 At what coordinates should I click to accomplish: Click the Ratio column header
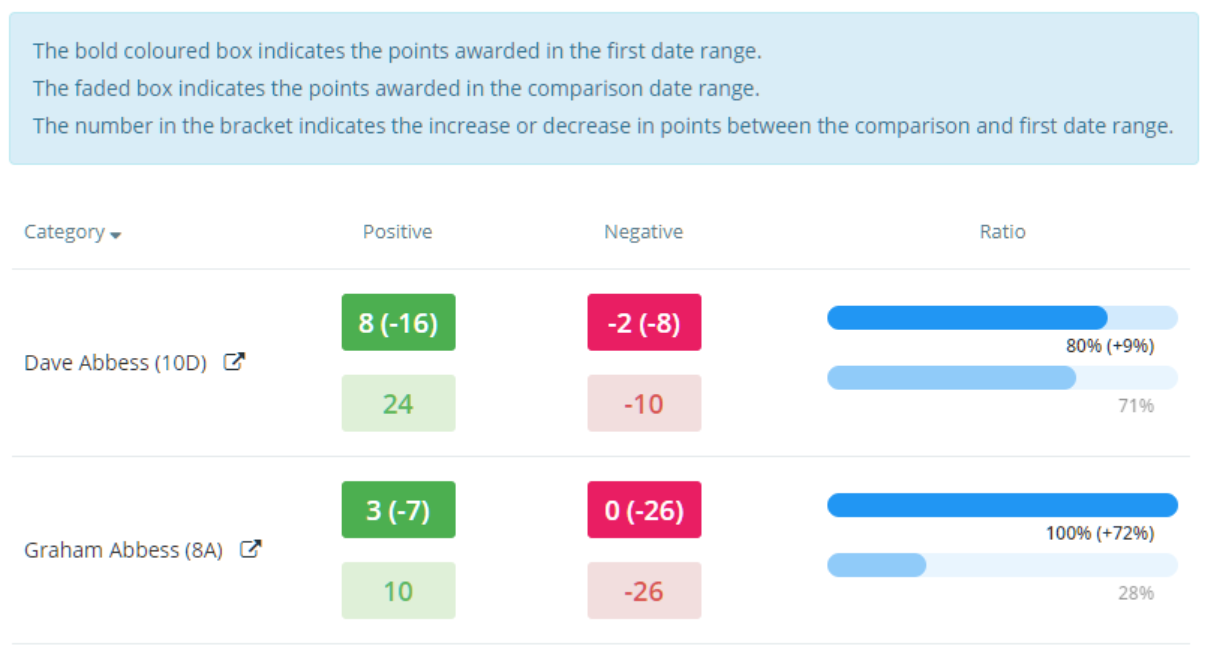pos(1002,231)
